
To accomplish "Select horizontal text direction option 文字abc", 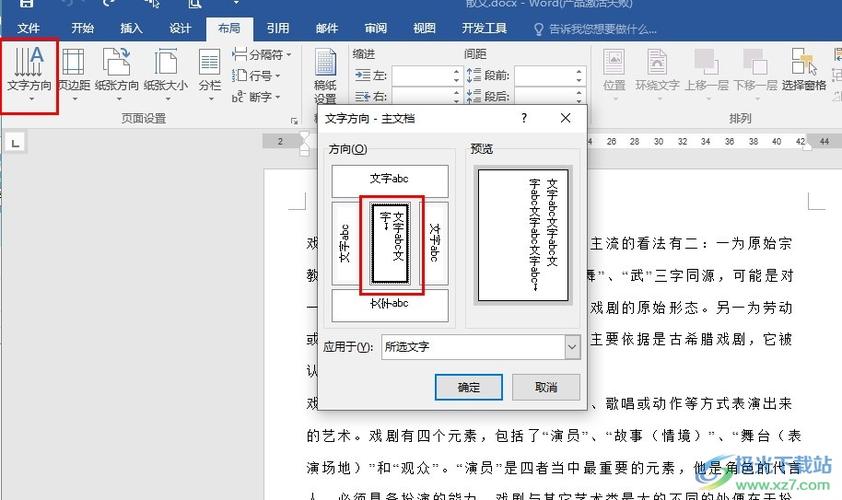I will 390,181.
